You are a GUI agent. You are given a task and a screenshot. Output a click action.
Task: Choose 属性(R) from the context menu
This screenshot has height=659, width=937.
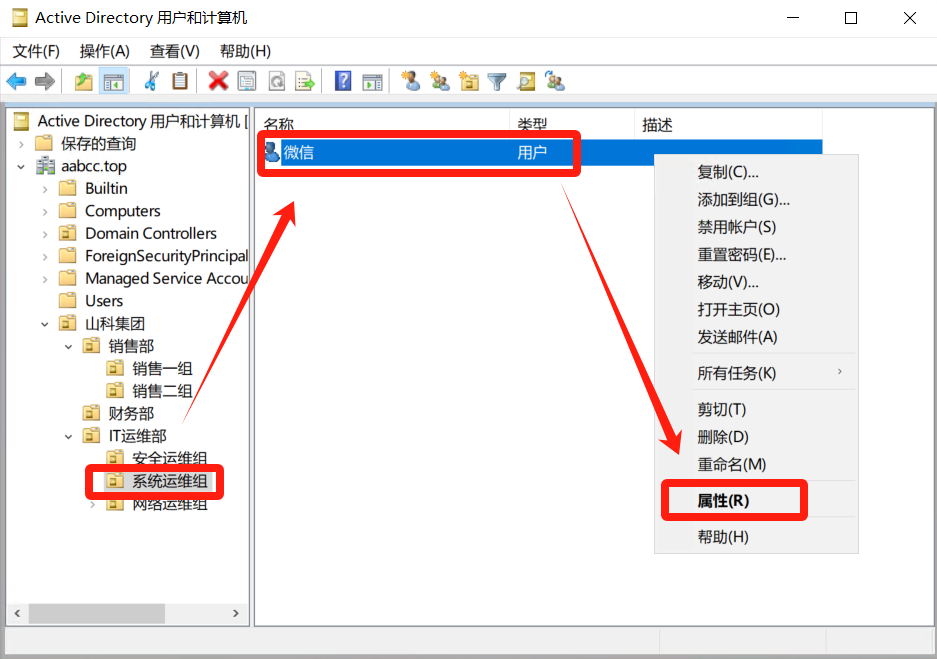[x=723, y=501]
